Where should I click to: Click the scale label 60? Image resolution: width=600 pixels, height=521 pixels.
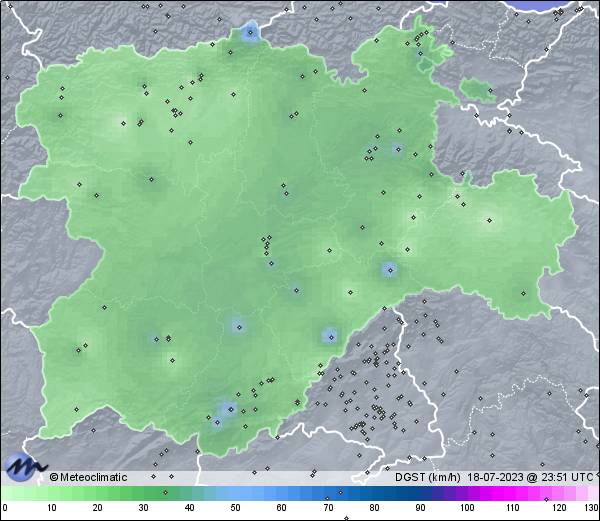tap(282, 508)
